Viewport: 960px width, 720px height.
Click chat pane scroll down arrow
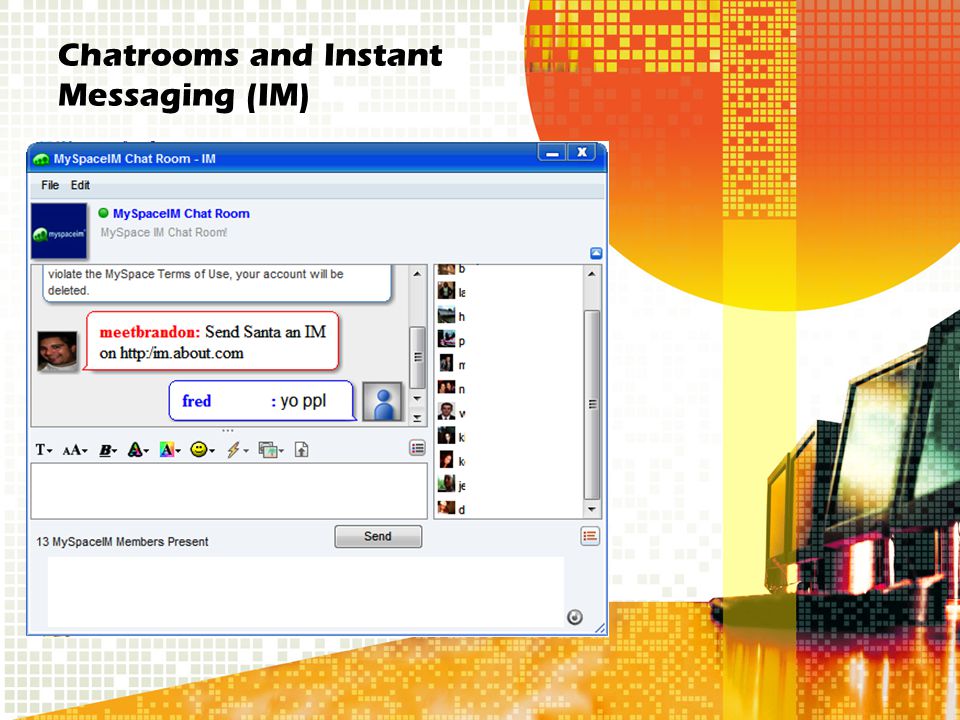coord(417,399)
